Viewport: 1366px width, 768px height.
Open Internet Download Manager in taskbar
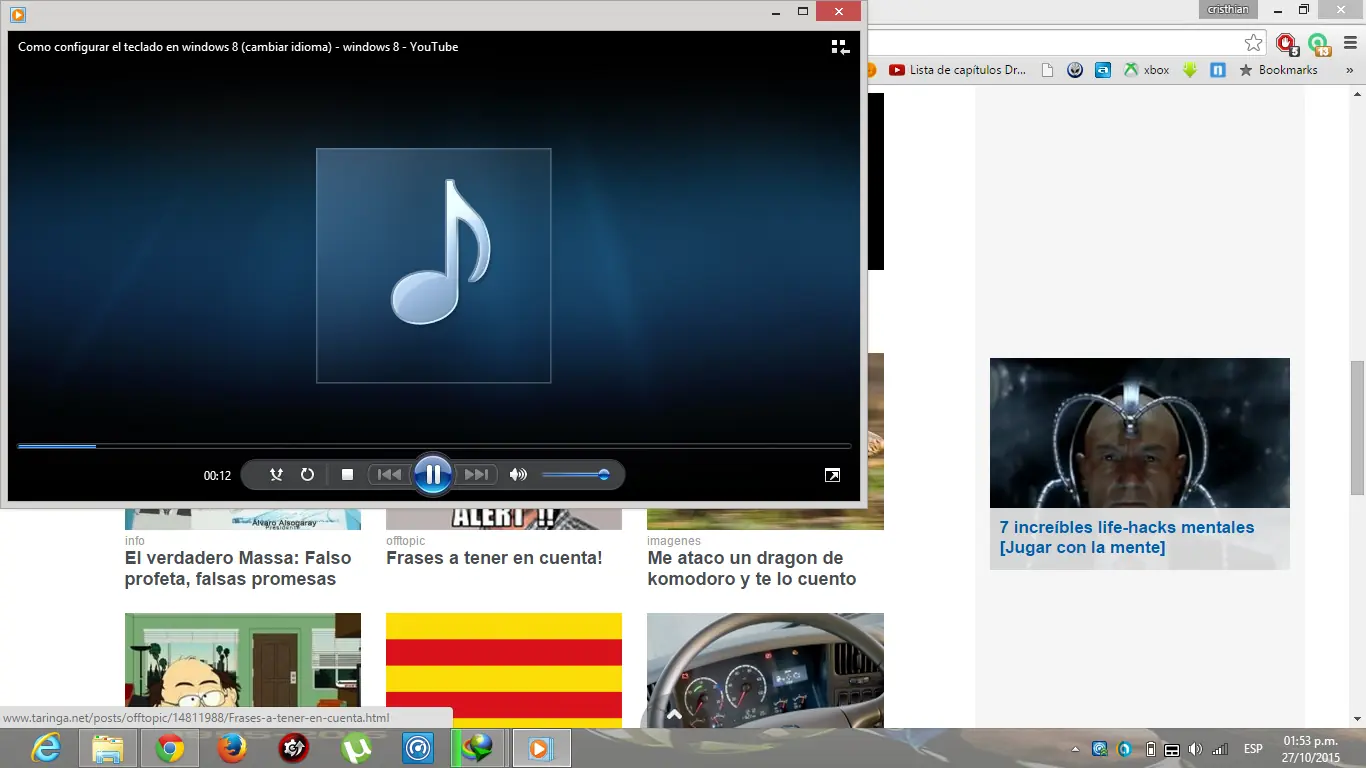478,748
